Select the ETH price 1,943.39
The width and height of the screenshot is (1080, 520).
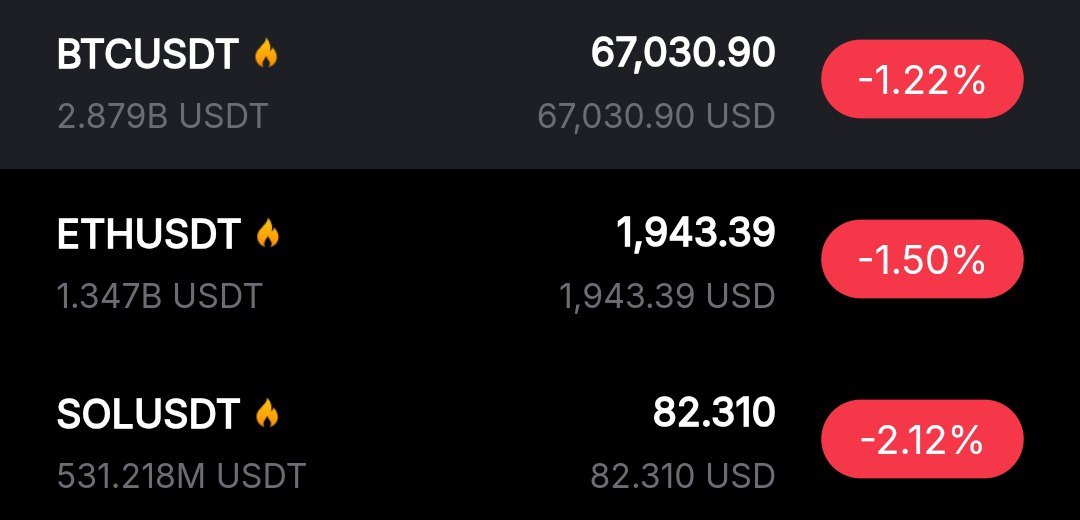(x=695, y=233)
